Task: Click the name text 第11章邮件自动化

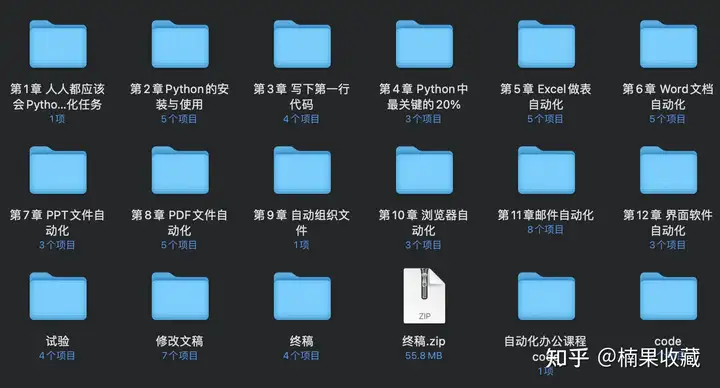Action: (546, 215)
